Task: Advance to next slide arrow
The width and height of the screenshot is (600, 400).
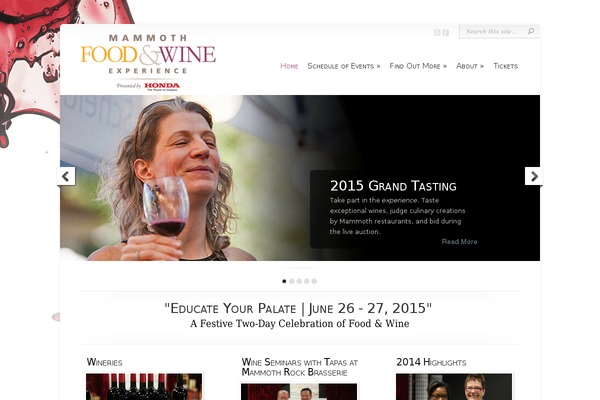Action: pos(534,176)
